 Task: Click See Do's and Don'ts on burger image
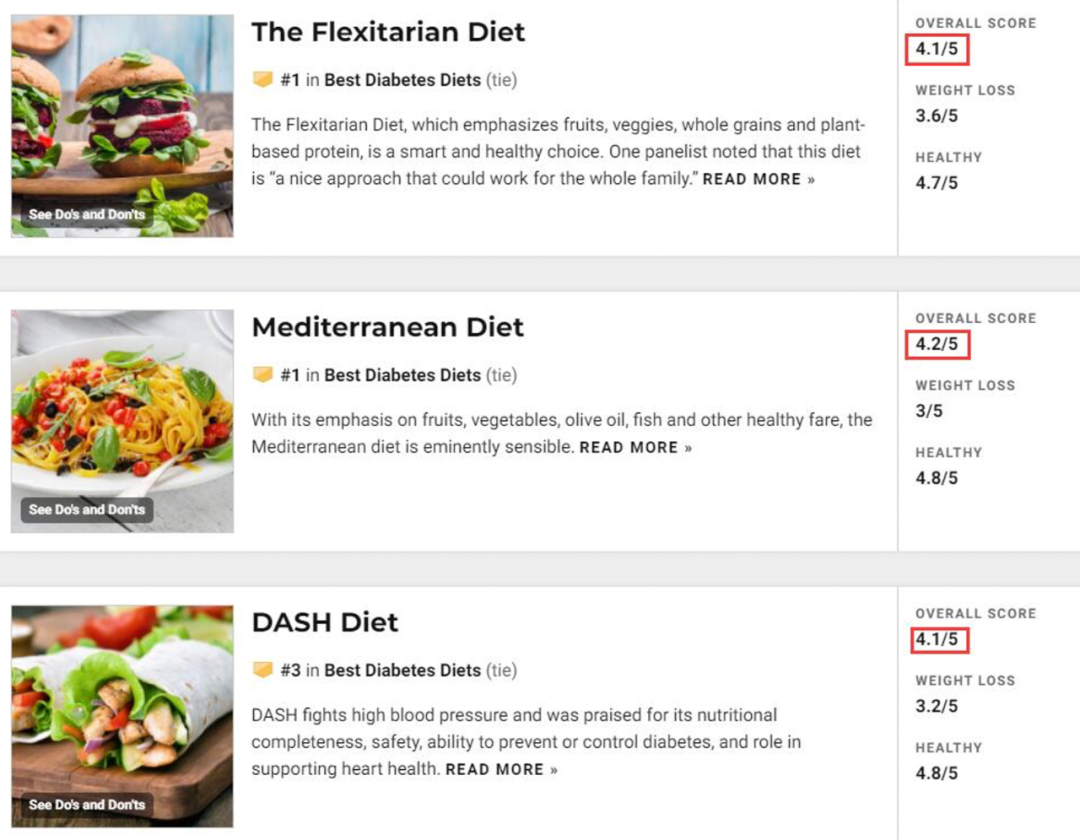click(x=87, y=214)
